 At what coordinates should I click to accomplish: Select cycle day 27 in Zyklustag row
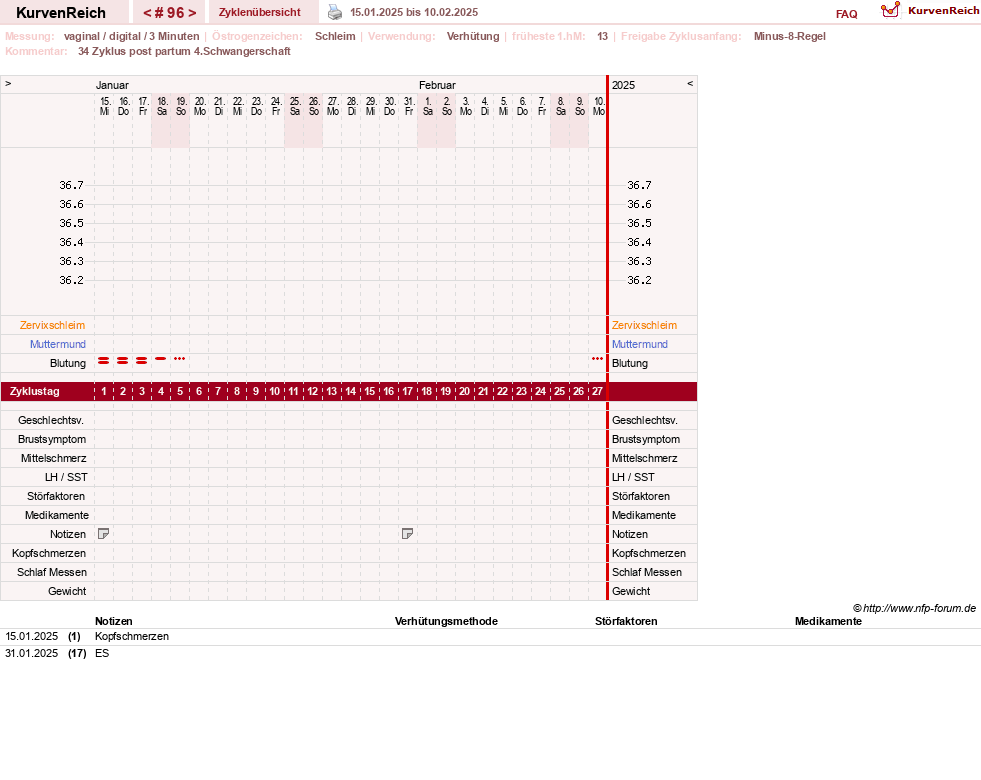tap(597, 392)
